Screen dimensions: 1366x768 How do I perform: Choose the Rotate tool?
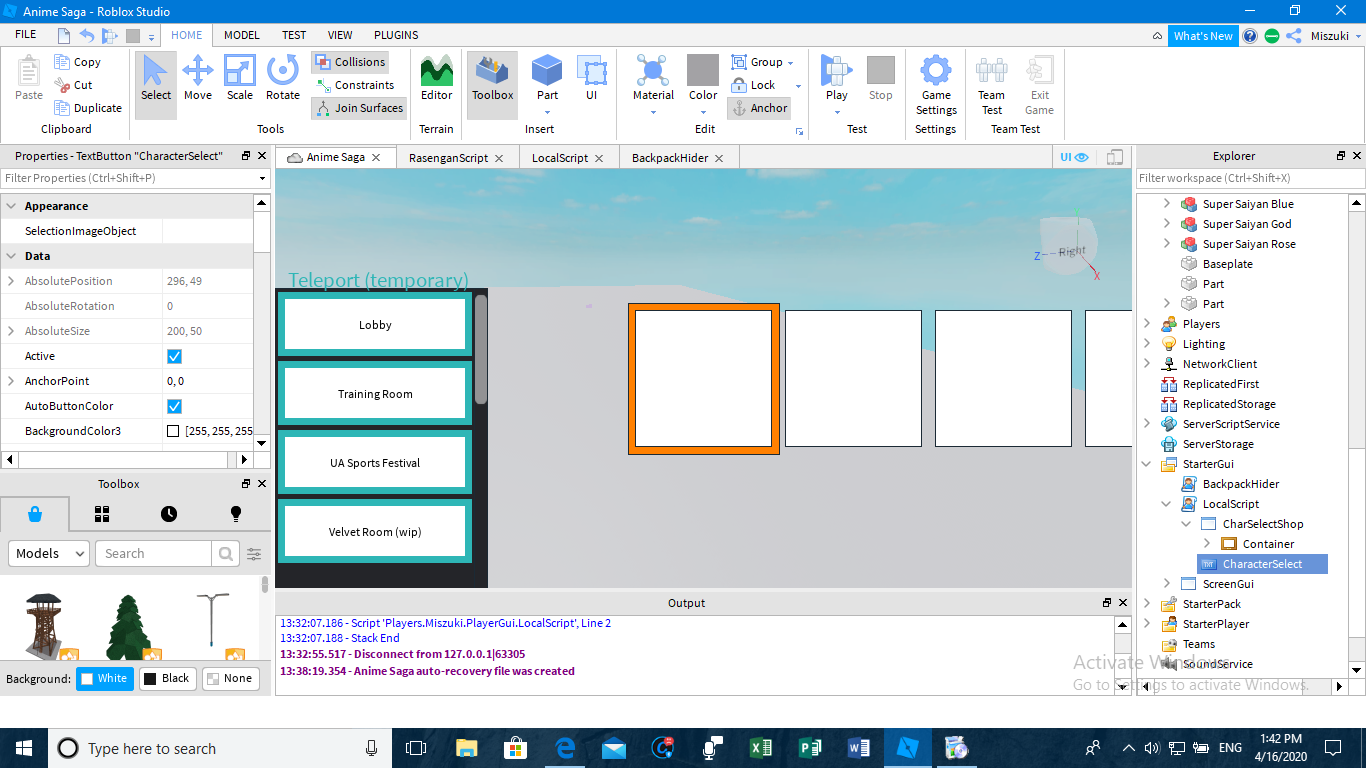pos(283,79)
